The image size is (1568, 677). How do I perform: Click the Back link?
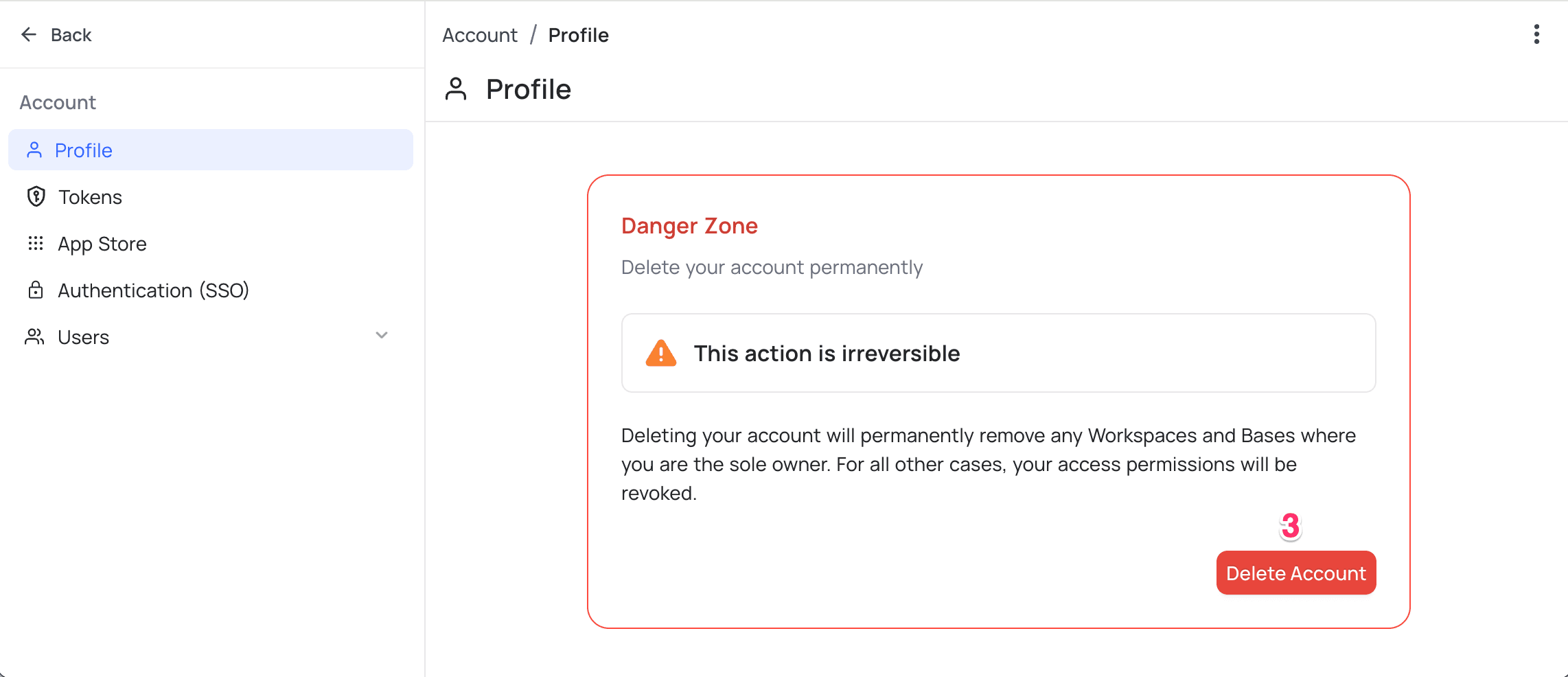(71, 34)
